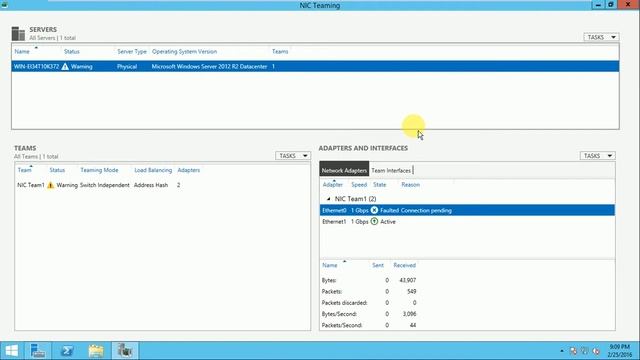Click the action center flag tray icon
Screen dimensions: 640x360
pos(573,351)
